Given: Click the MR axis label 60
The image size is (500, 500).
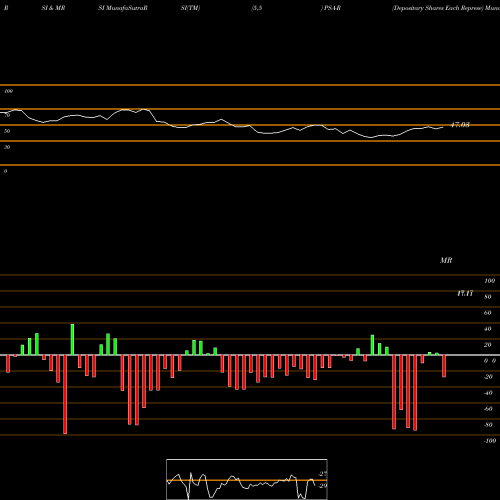Looking at the screenshot, I should tap(488, 313).
